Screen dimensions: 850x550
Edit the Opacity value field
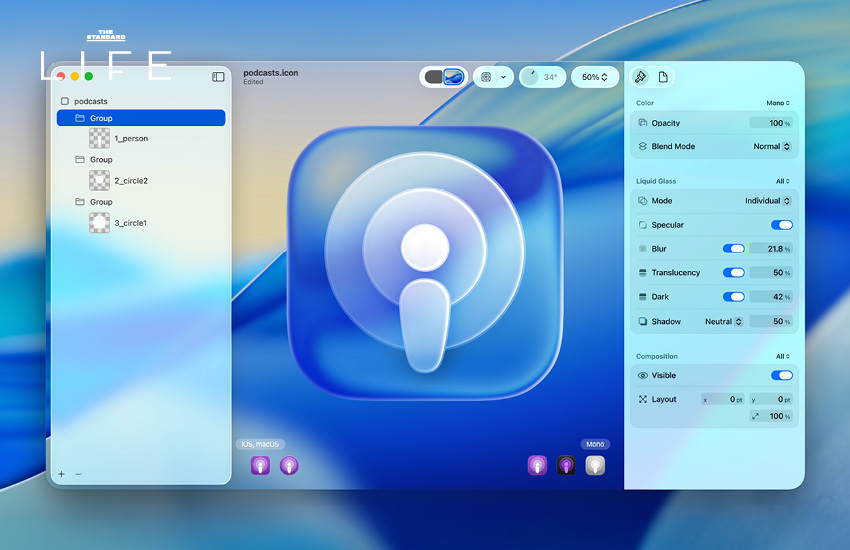tap(771, 123)
